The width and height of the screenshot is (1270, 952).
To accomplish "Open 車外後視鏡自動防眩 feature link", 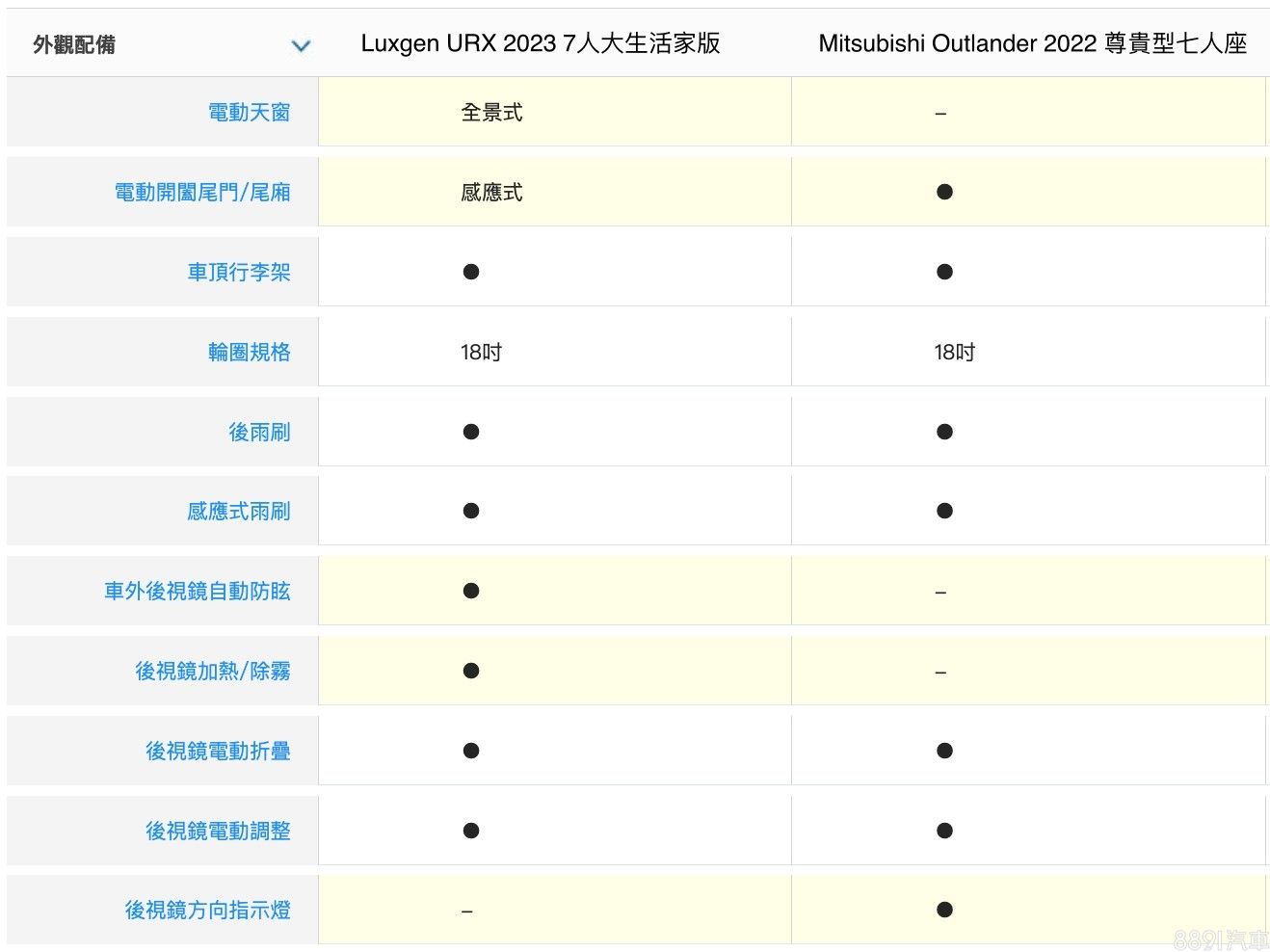I will click(197, 592).
